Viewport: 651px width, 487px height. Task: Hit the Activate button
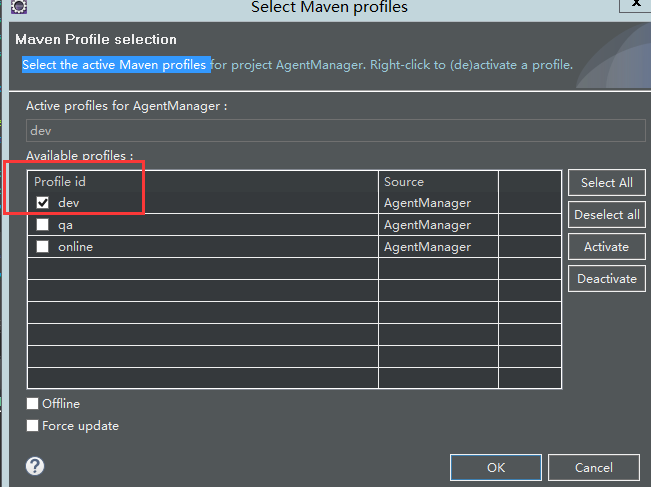(x=606, y=247)
